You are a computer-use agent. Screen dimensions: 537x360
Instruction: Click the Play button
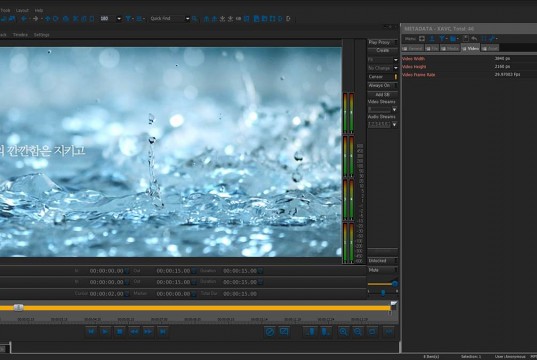click(x=105, y=332)
